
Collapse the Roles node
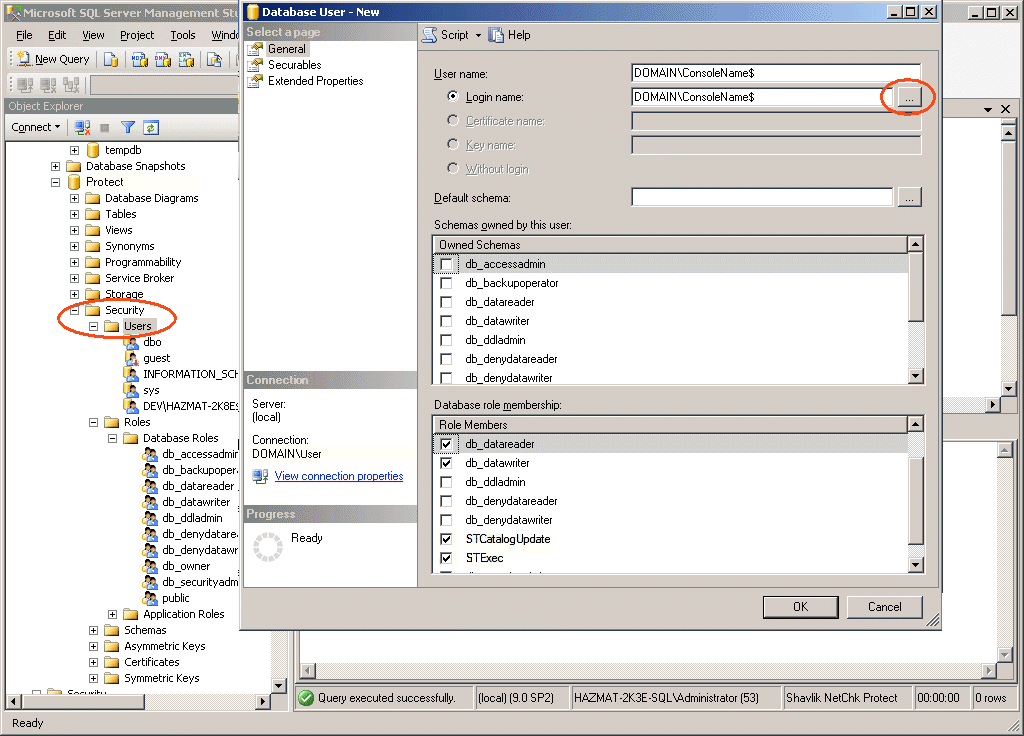click(x=93, y=423)
